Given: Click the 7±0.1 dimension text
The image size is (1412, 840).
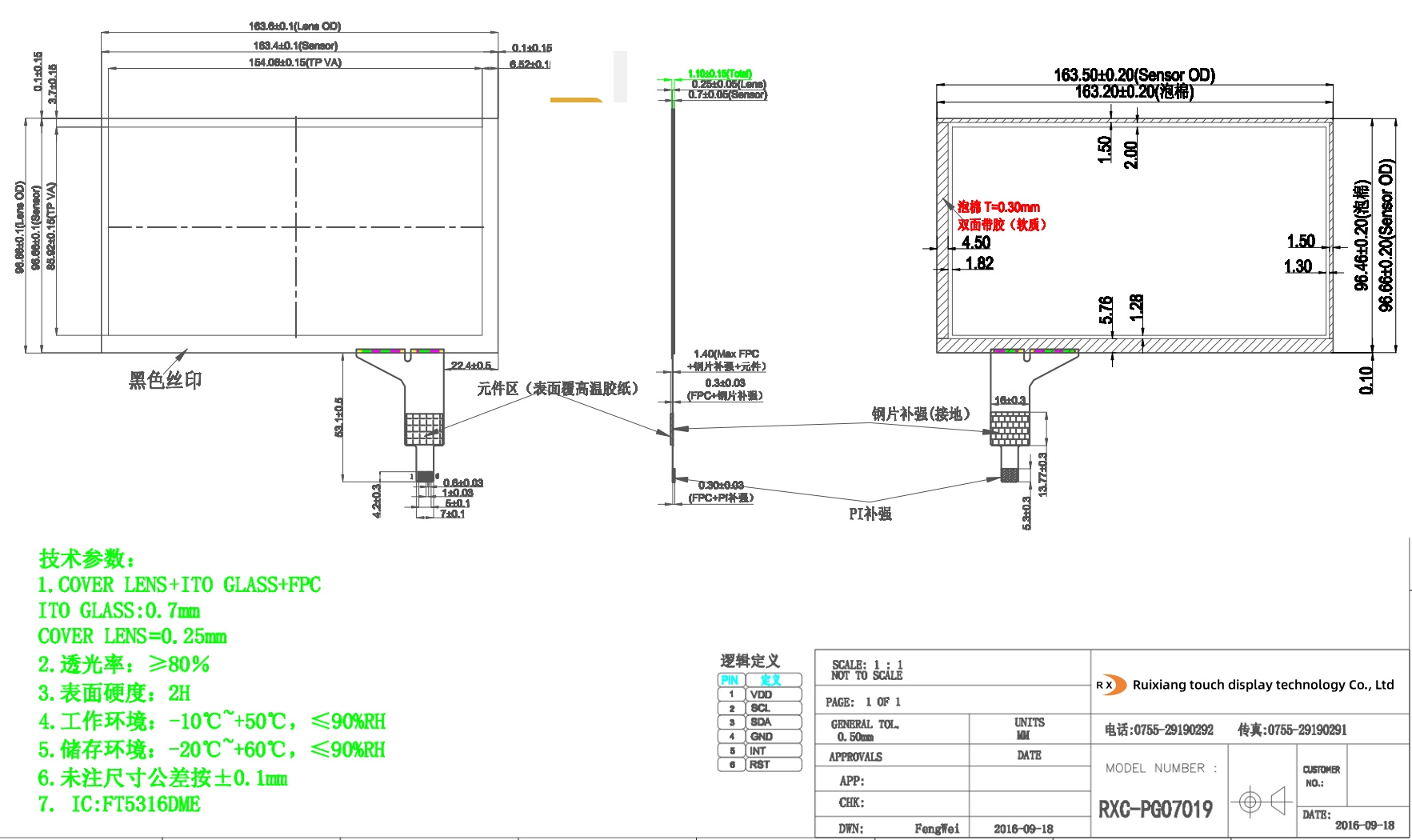Looking at the screenshot, I should point(452,514).
